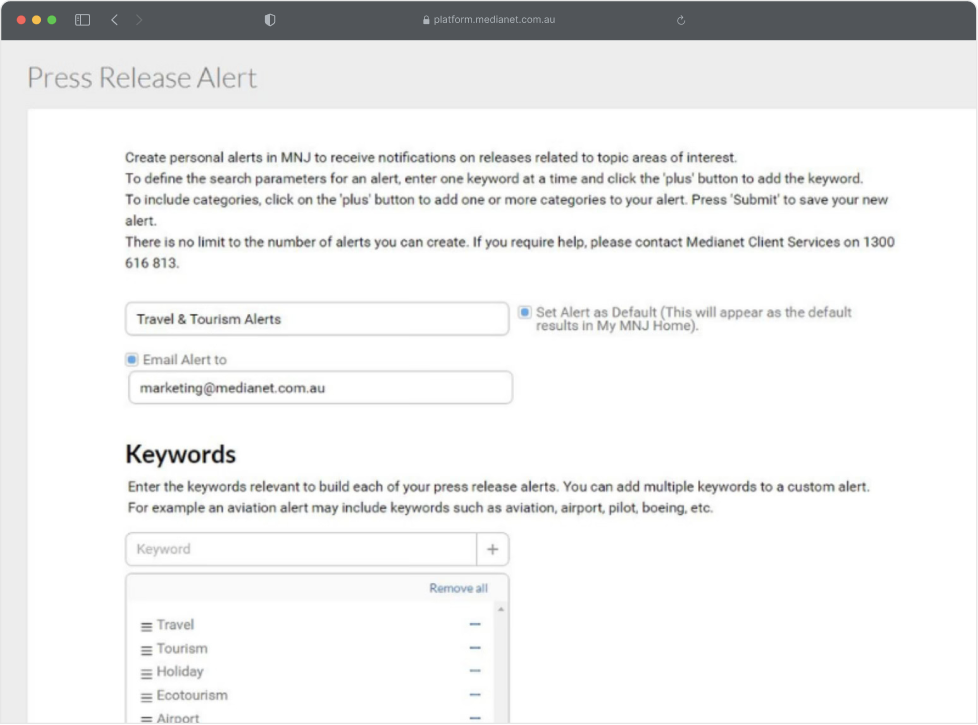Remove the Tourism keyword with minus icon
978x725 pixels.
[x=475, y=648]
